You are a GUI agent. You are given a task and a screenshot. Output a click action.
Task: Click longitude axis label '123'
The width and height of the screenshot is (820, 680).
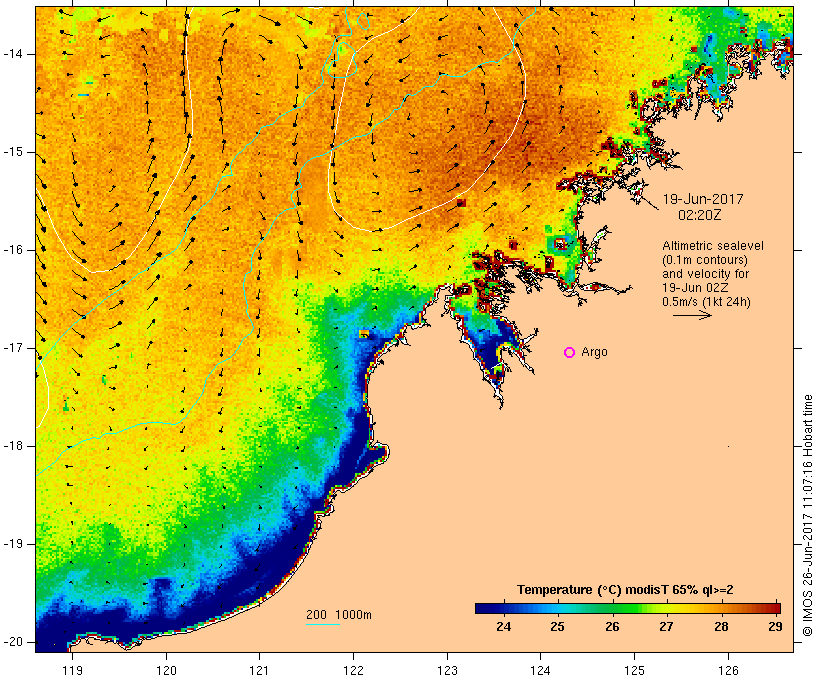447,670
